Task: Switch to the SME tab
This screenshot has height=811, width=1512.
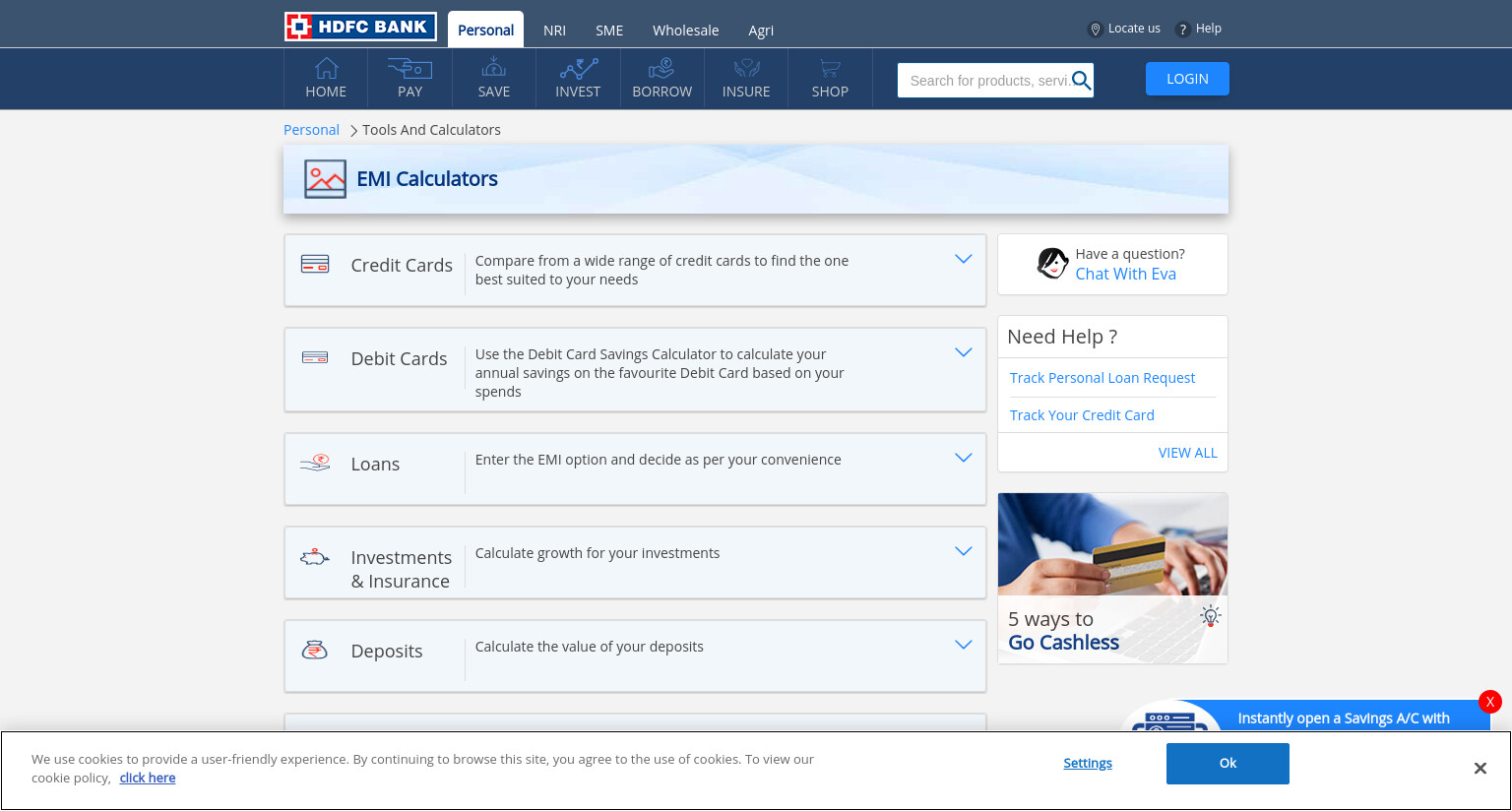Action: [x=609, y=31]
